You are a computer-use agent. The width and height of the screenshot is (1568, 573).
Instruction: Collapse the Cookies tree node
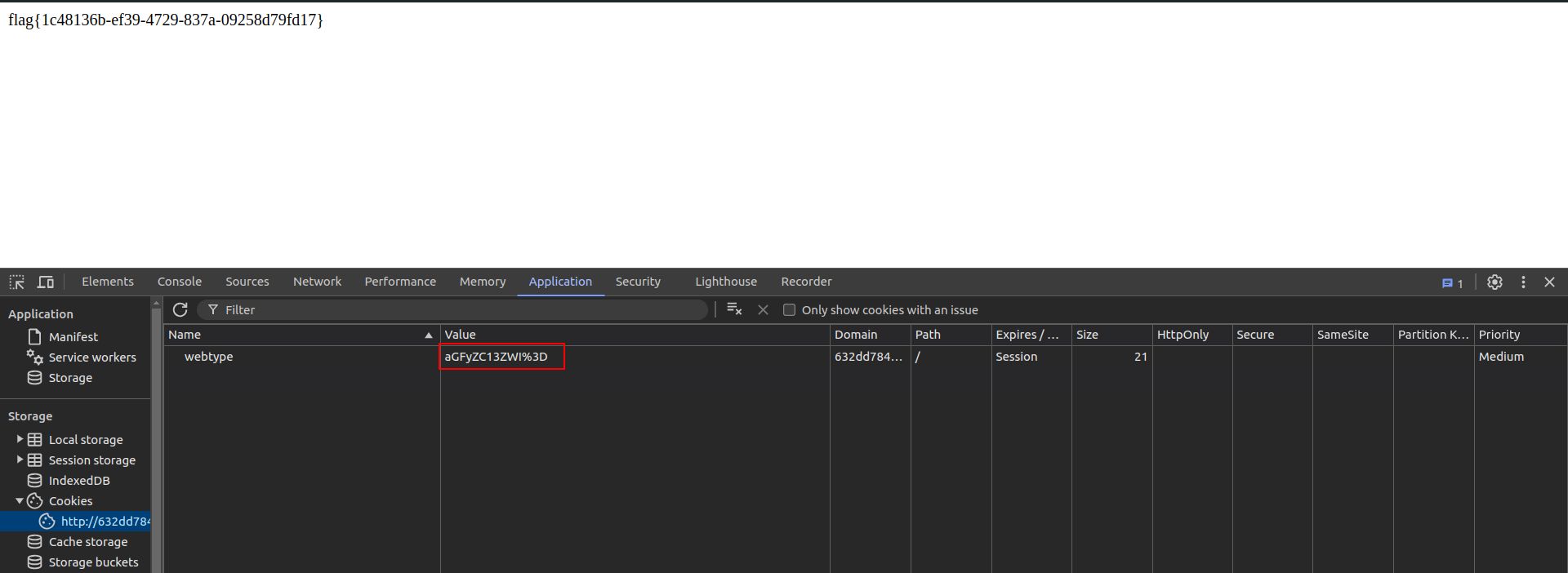click(20, 500)
